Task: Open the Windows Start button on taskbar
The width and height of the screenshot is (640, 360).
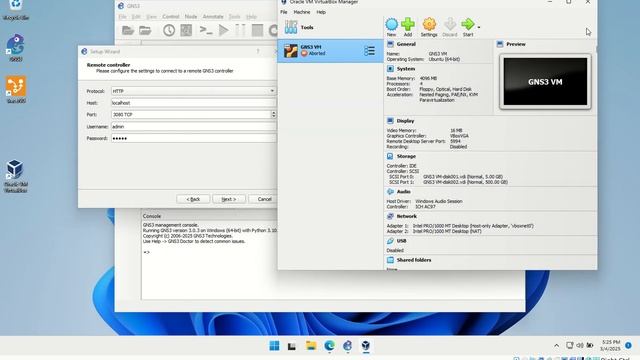Action: (x=274, y=346)
